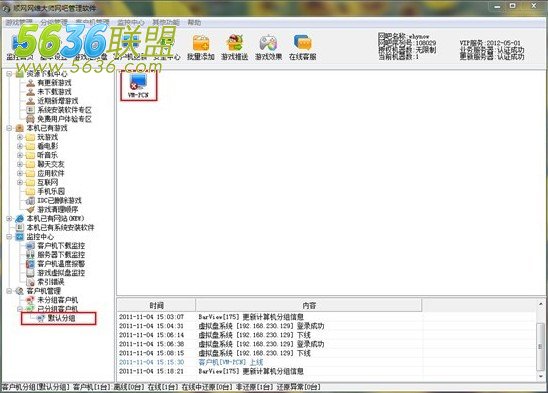Collapse the 客户机管理 tree node
The image size is (548, 393).
point(9,291)
